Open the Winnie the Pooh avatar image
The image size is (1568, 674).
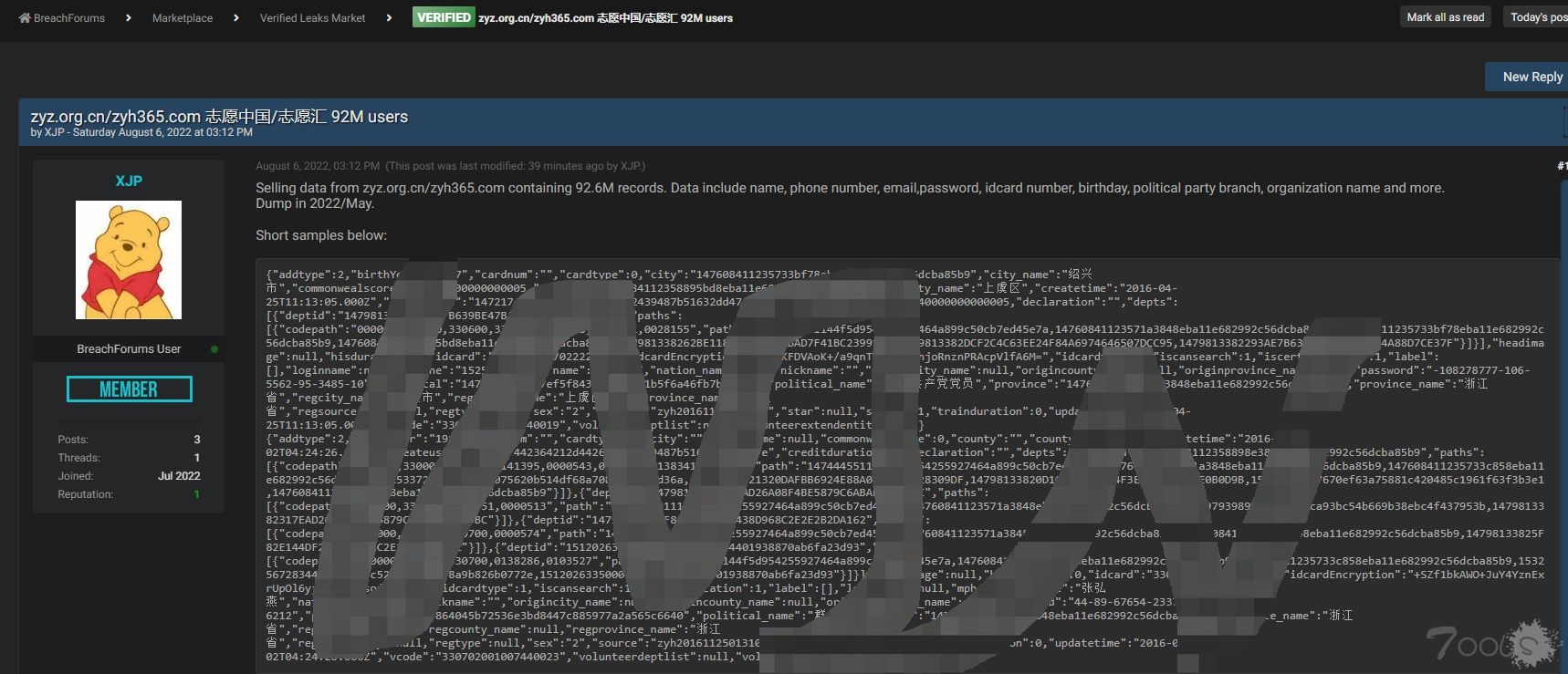click(129, 260)
